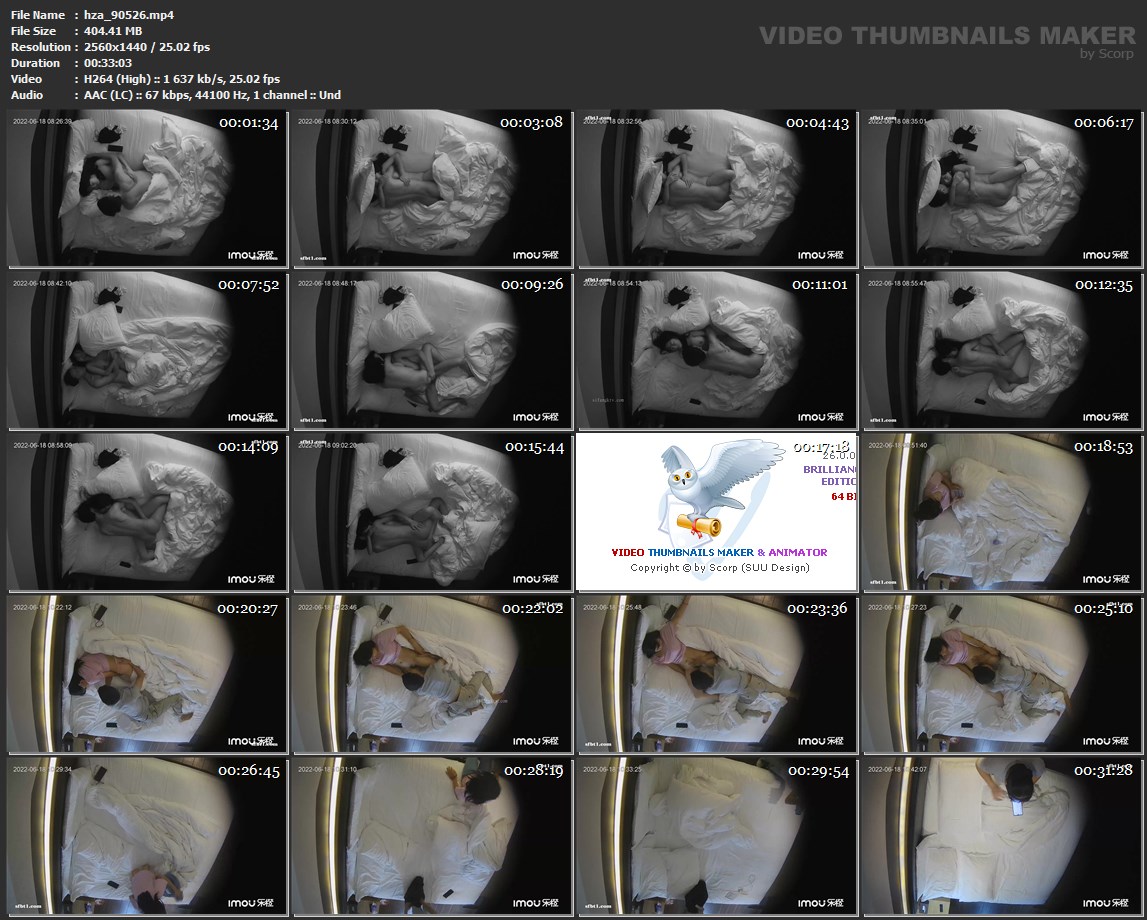Pick the 00:04:43 thumbnail

[x=717, y=188]
